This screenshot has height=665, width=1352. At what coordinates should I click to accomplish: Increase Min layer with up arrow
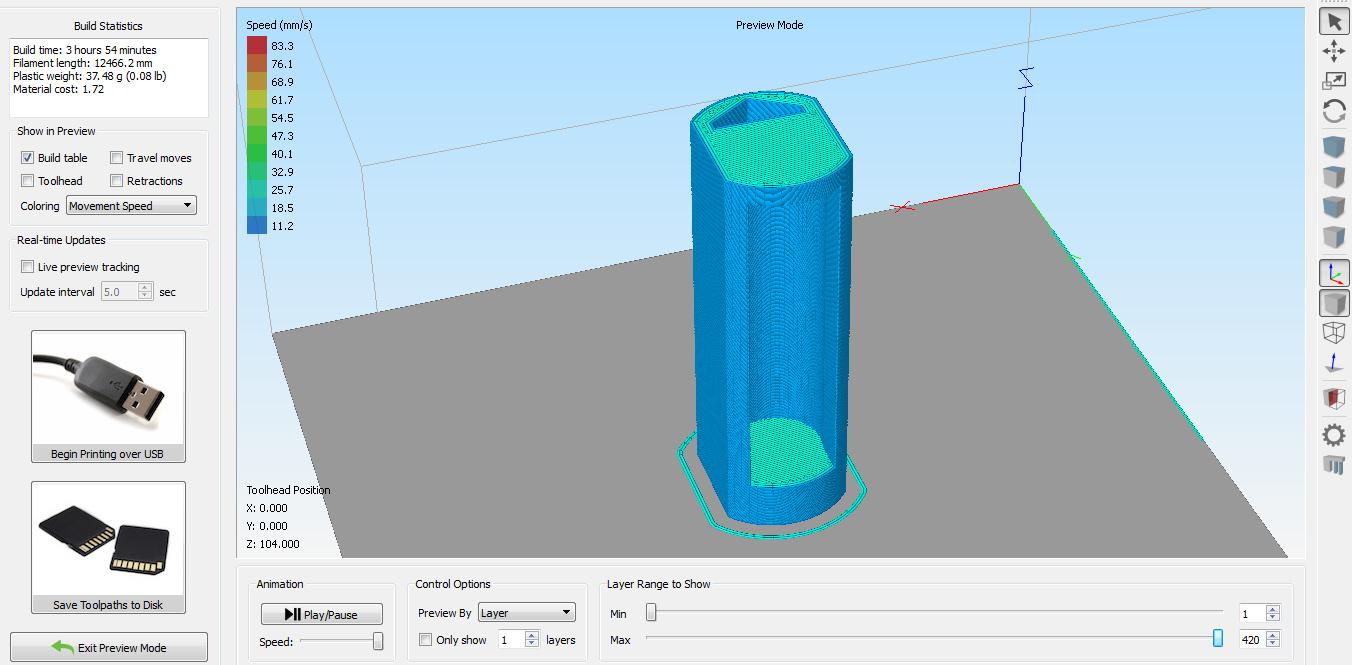point(1273,609)
